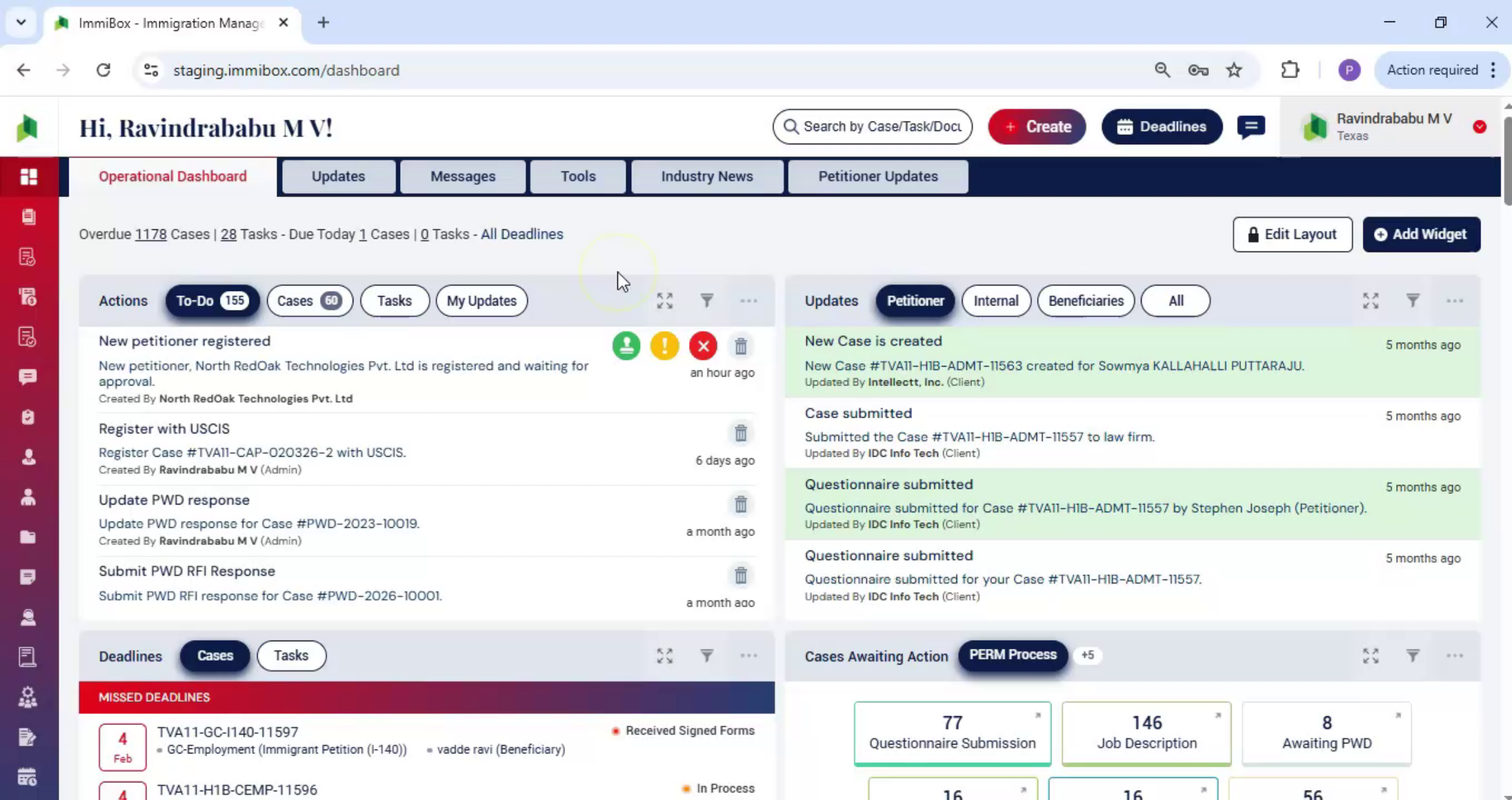Viewport: 1512px width, 800px height.
Task: Delete the Register with USCIS action
Action: (x=741, y=433)
